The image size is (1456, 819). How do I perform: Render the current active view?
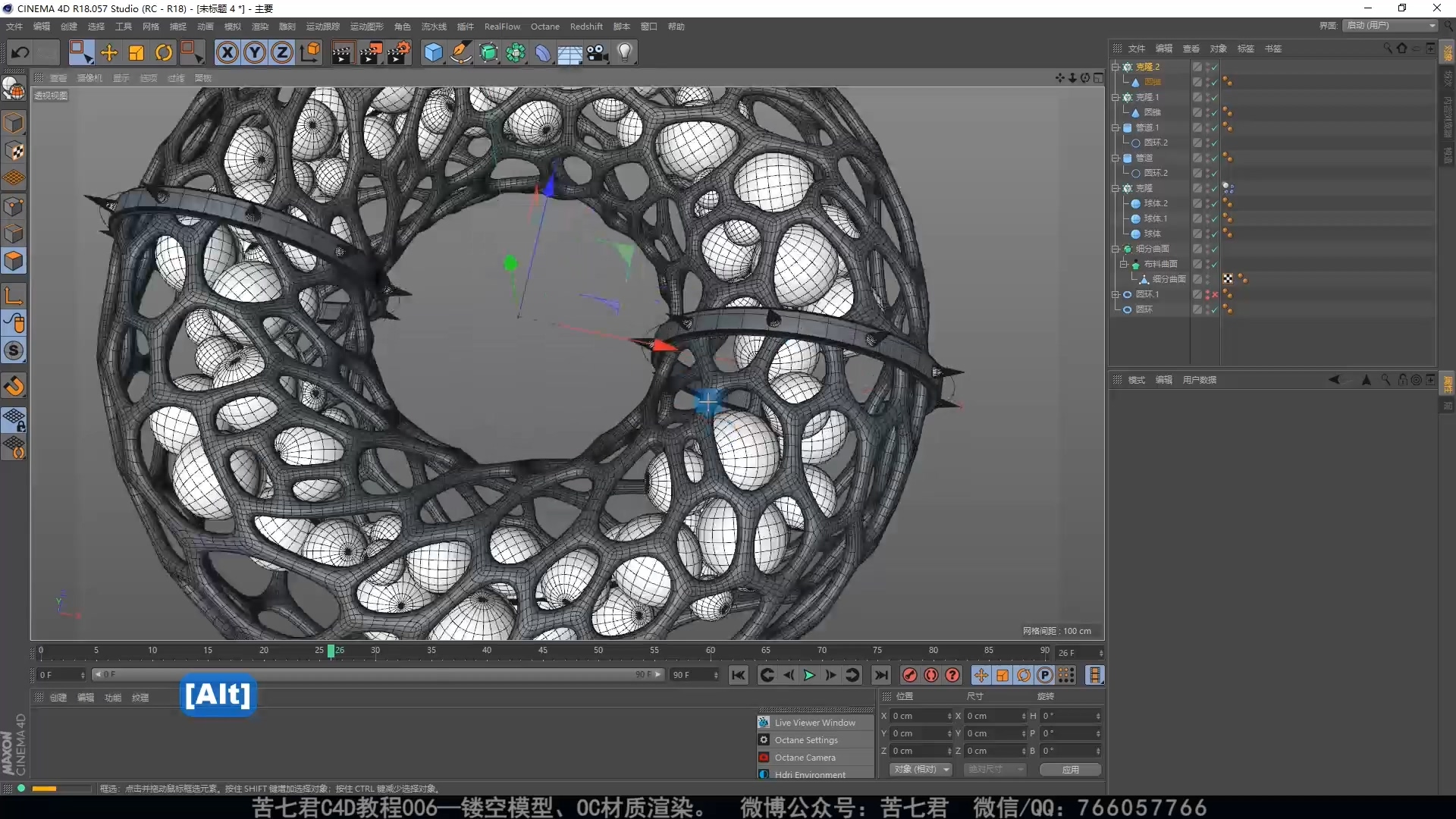(x=342, y=52)
